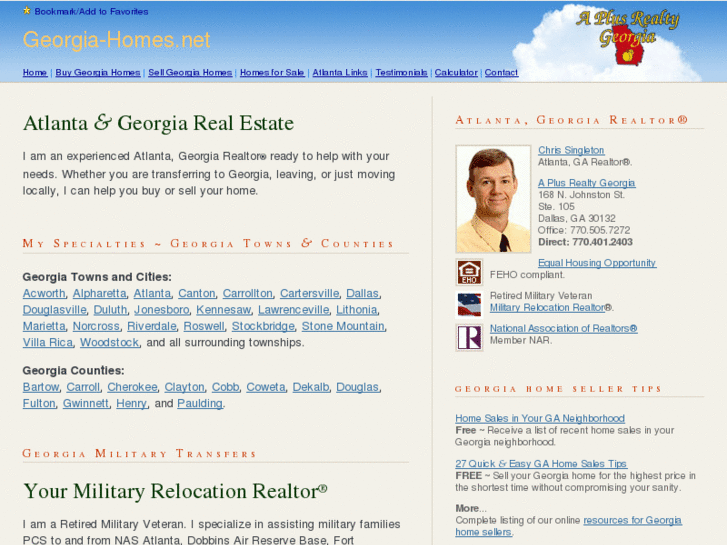This screenshot has height=545, width=727.
Task: Click the Coweta county link
Action: pos(266,387)
